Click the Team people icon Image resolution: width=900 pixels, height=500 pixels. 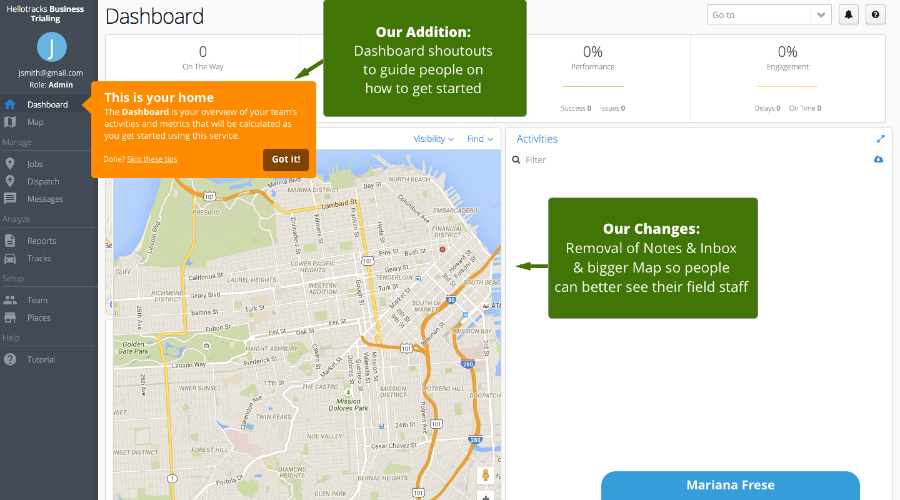pos(10,300)
